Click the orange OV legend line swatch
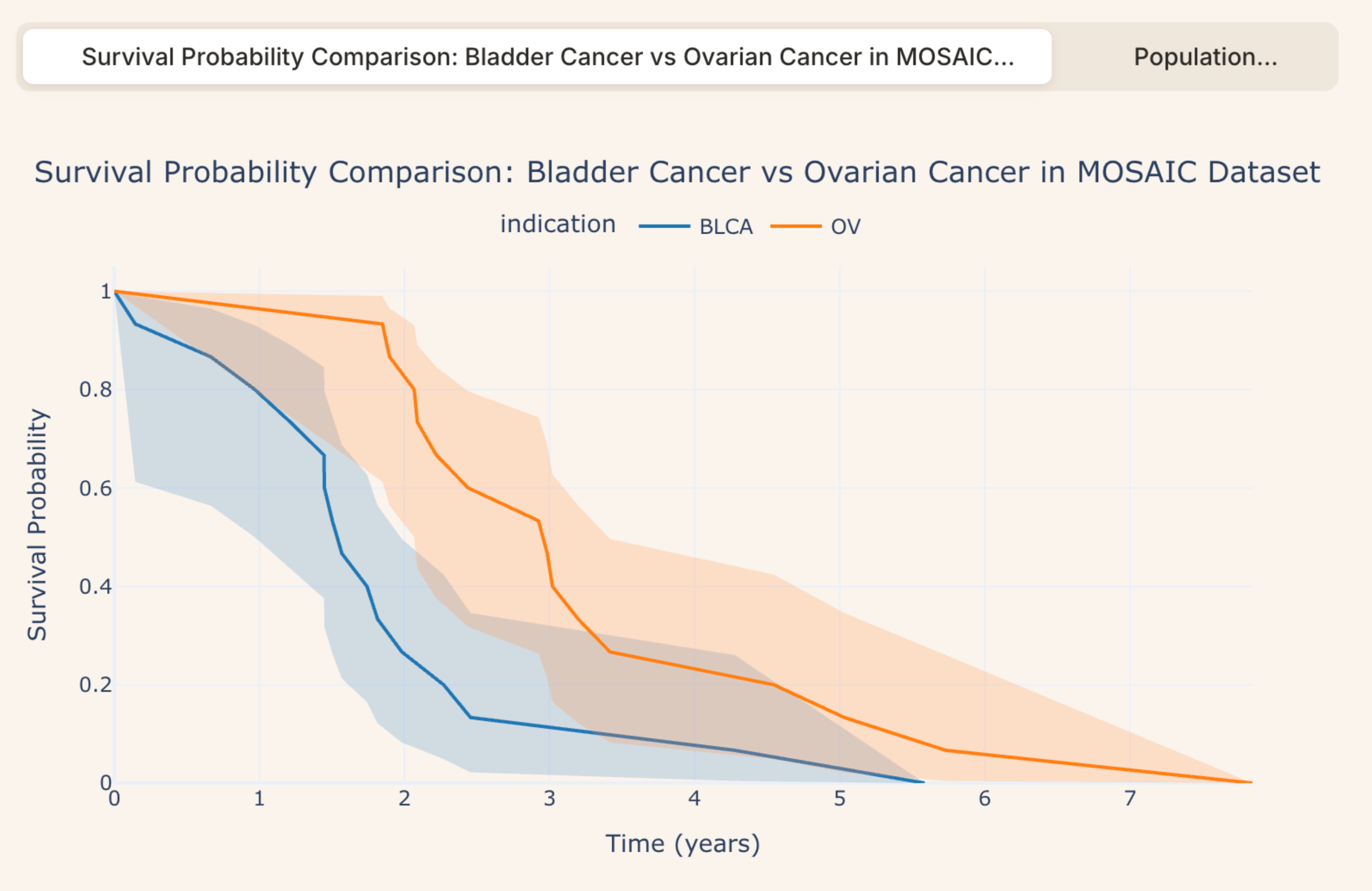The width and height of the screenshot is (1372, 891). pos(796,226)
